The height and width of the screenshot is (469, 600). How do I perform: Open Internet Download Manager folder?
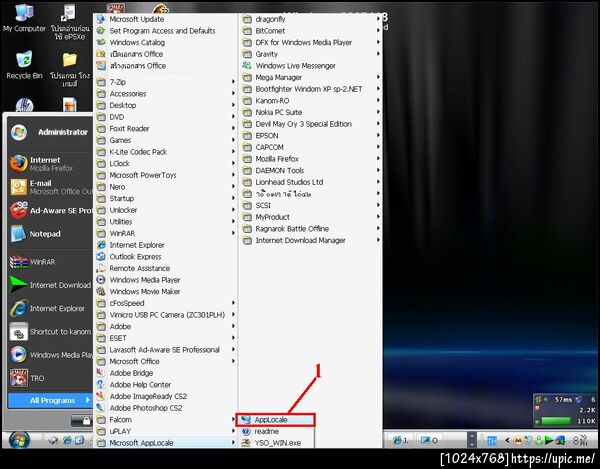[311, 240]
